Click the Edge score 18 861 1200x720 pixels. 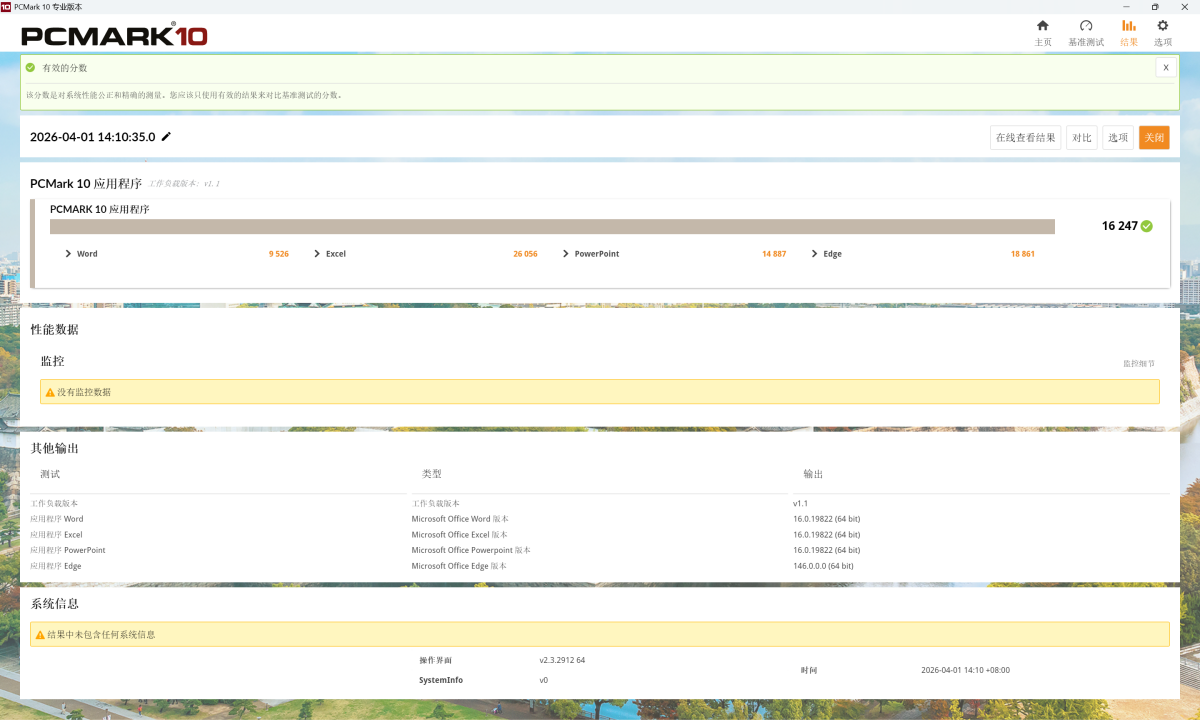[x=1023, y=254]
